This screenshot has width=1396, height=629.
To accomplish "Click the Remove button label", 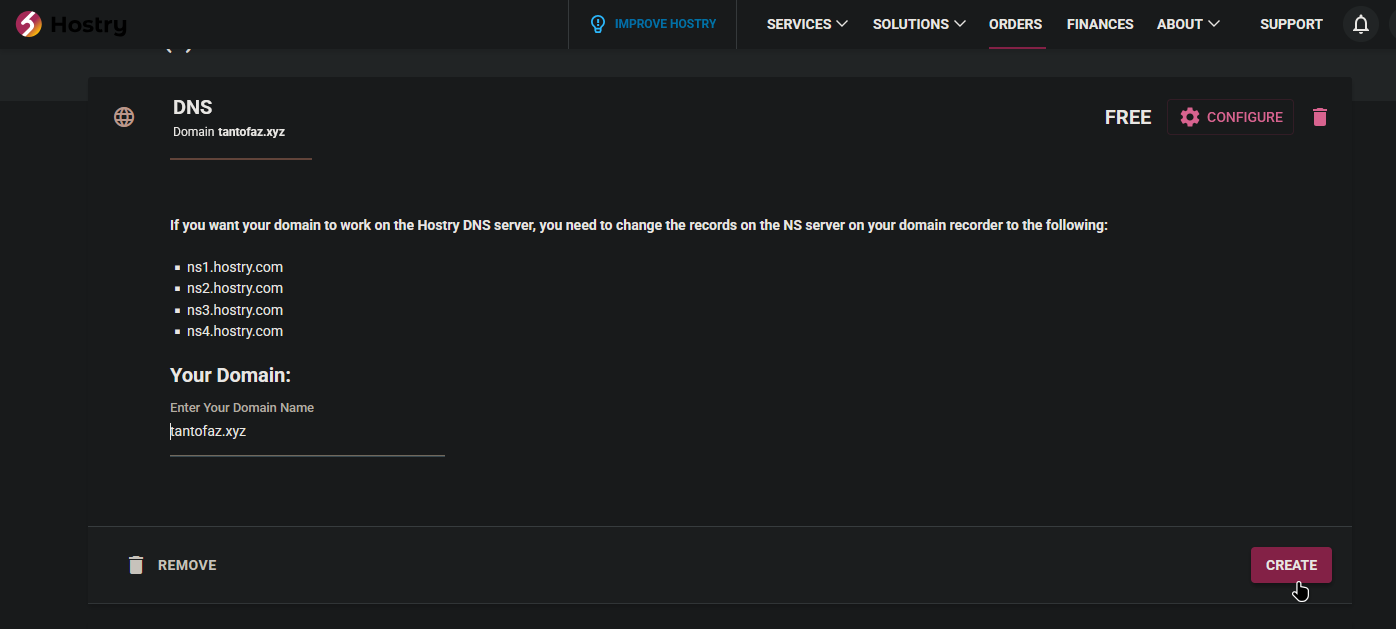I will (x=187, y=565).
